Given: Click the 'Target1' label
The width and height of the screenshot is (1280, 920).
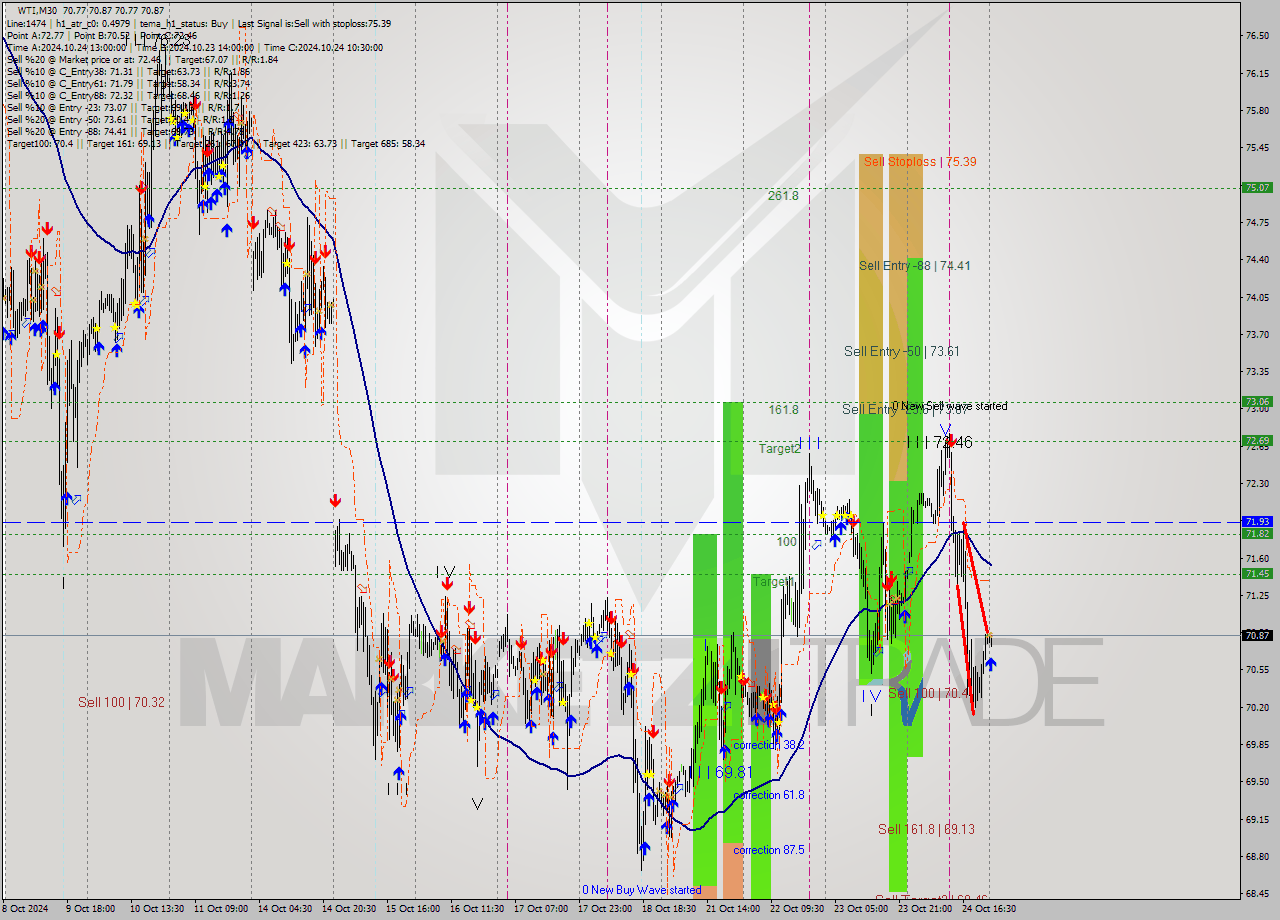Looking at the screenshot, I should (773, 581).
